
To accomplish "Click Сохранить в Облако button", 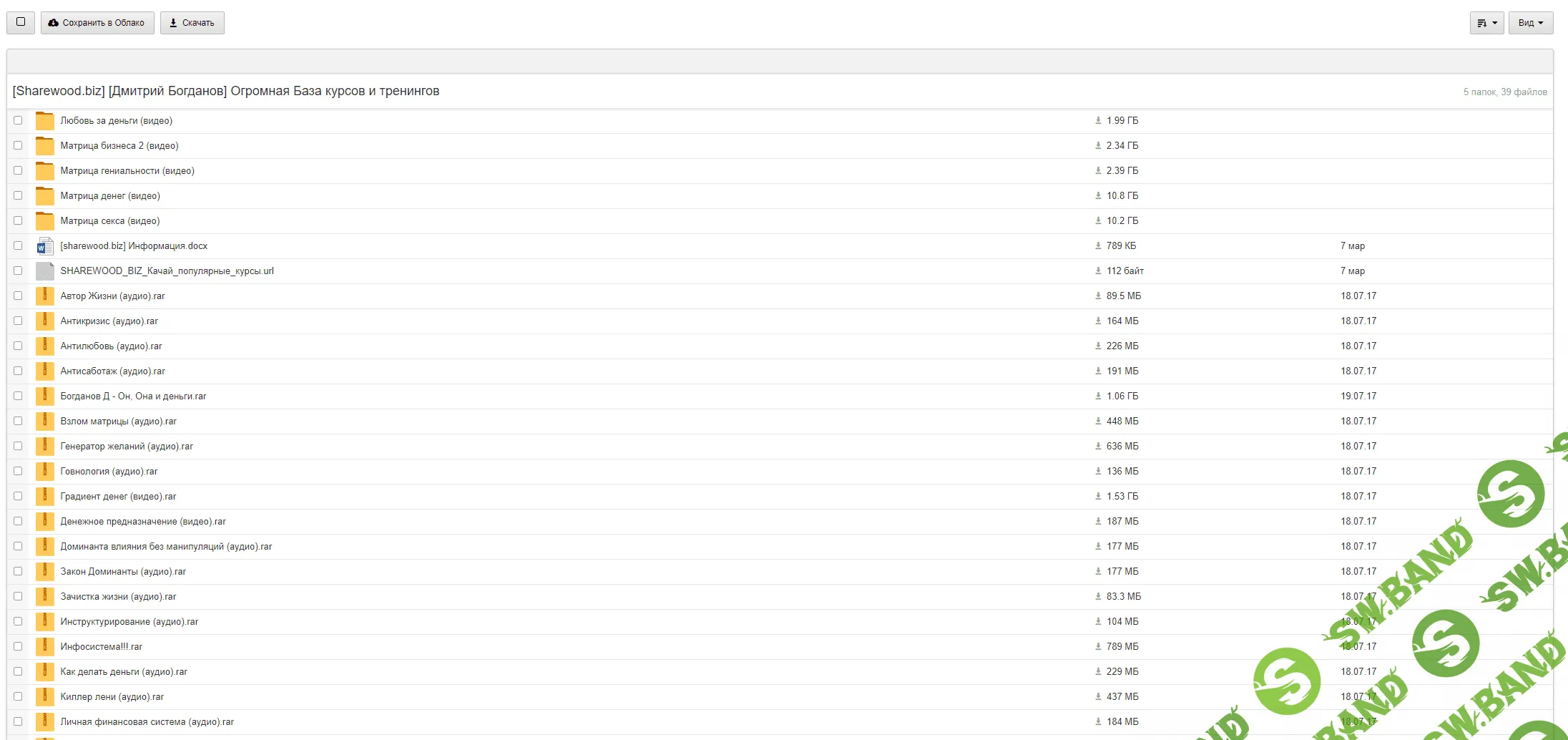I will [x=97, y=23].
